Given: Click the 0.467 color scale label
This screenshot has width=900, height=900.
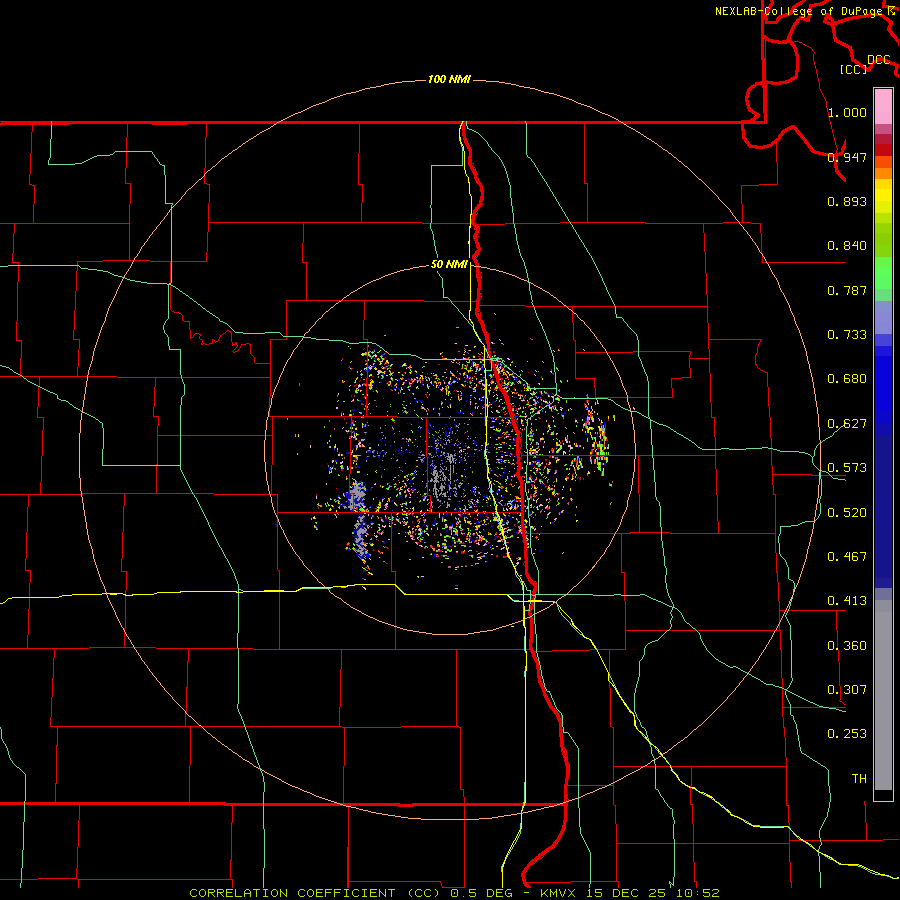Looking at the screenshot, I should click(847, 557).
